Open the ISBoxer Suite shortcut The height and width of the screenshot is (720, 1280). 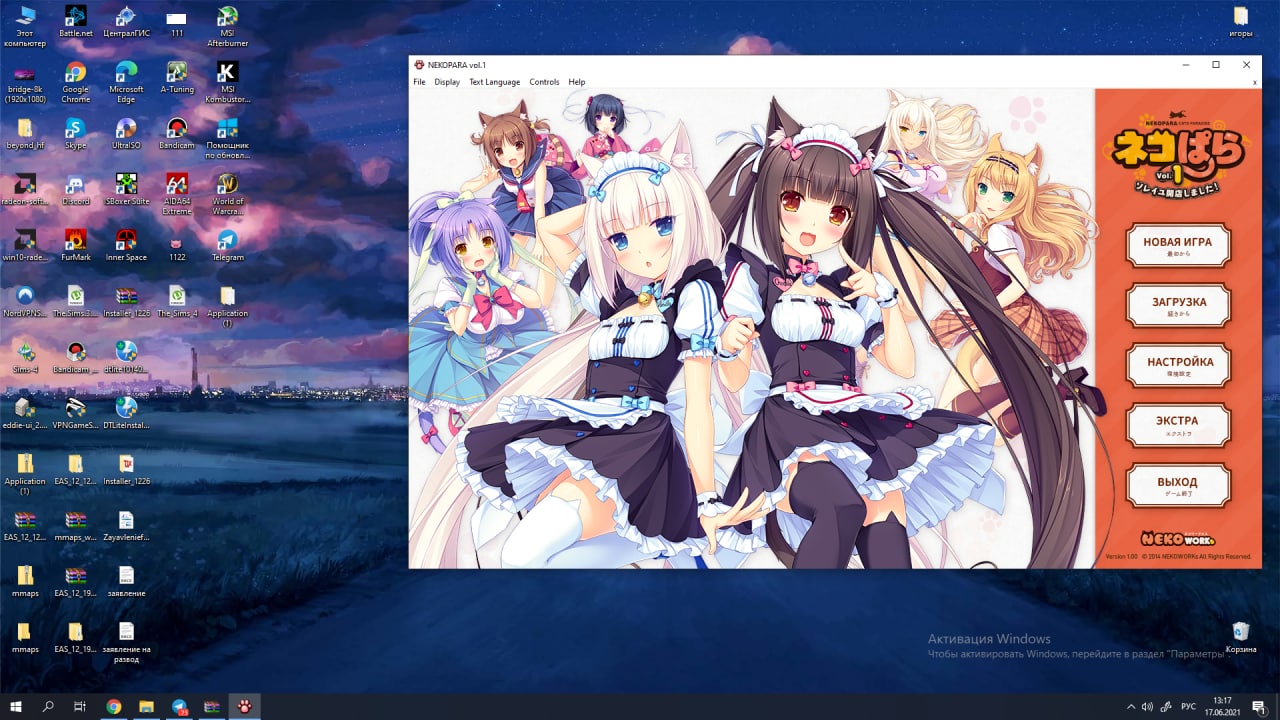(126, 190)
